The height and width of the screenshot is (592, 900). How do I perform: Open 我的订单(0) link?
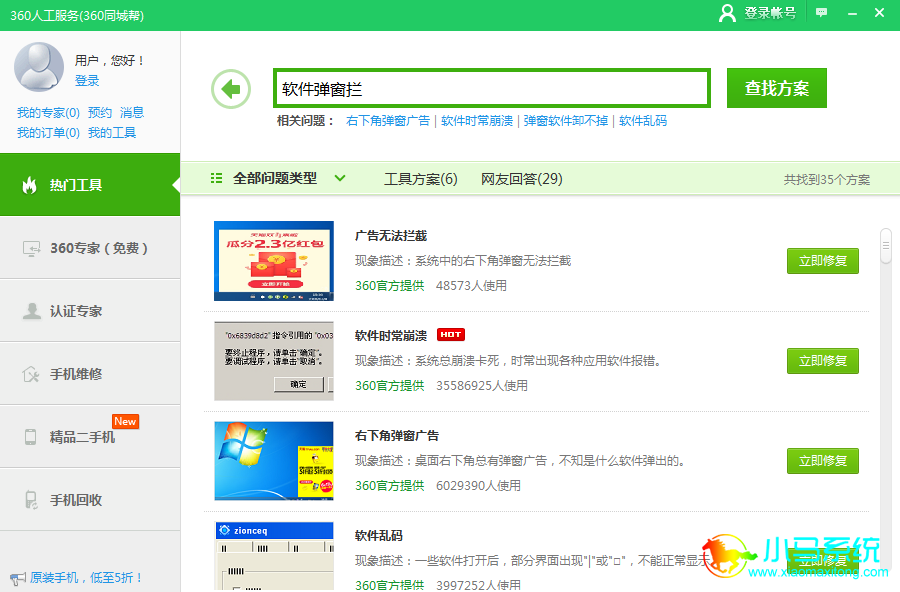(x=48, y=133)
